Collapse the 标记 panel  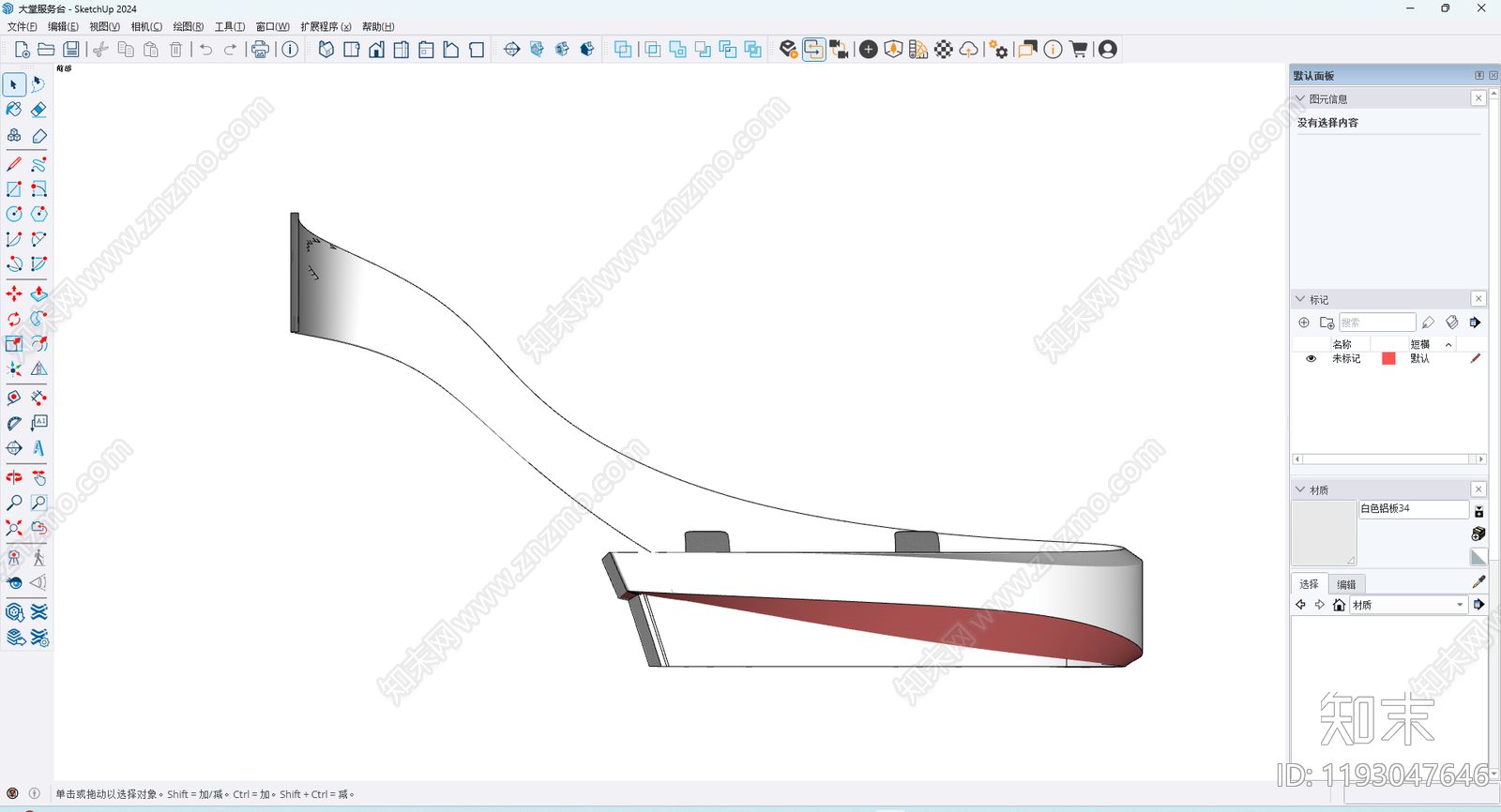pyautogui.click(x=1300, y=299)
